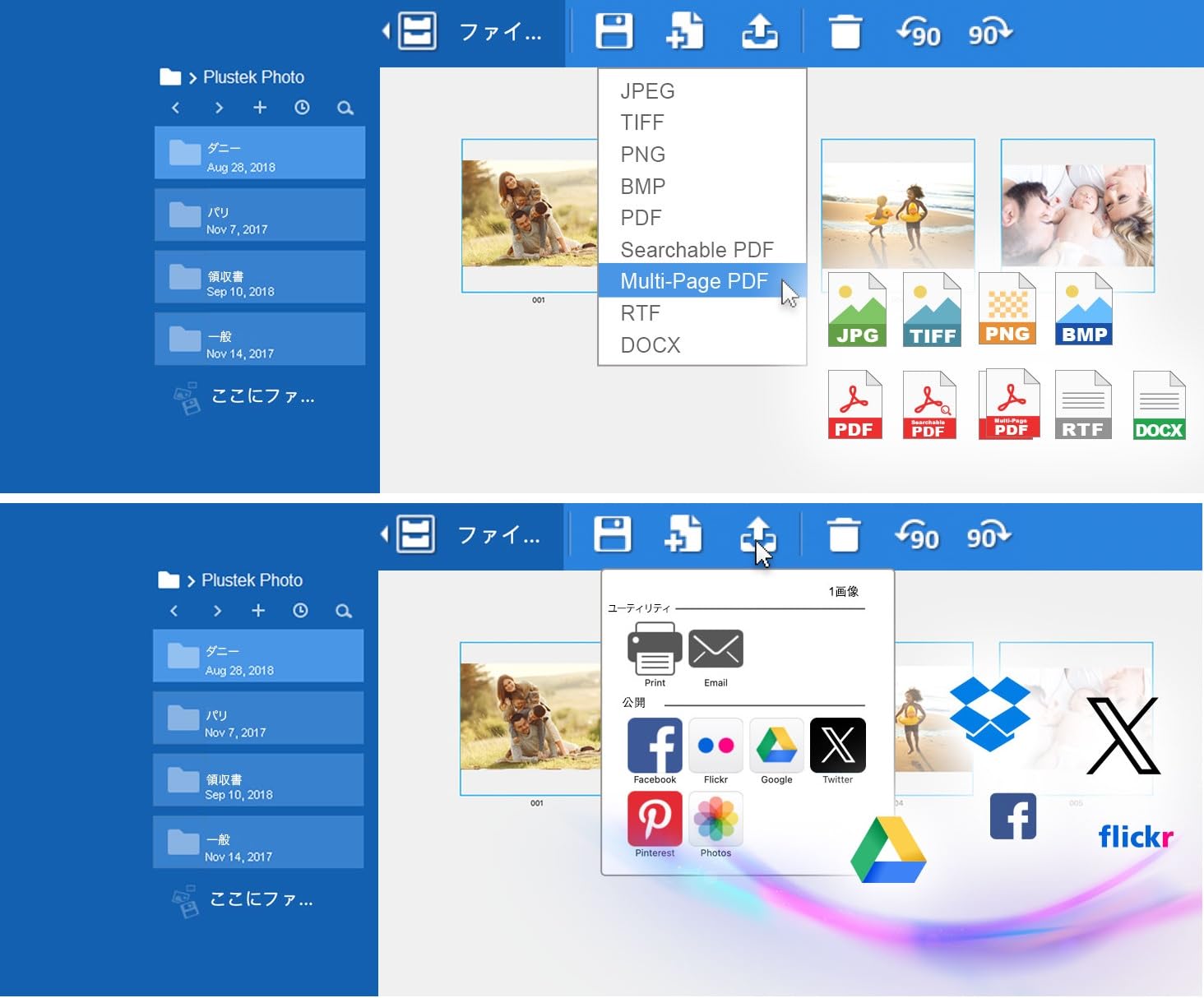Go back with the lower sidebar's left chevron
The height and width of the screenshot is (998, 1204).
(174, 611)
